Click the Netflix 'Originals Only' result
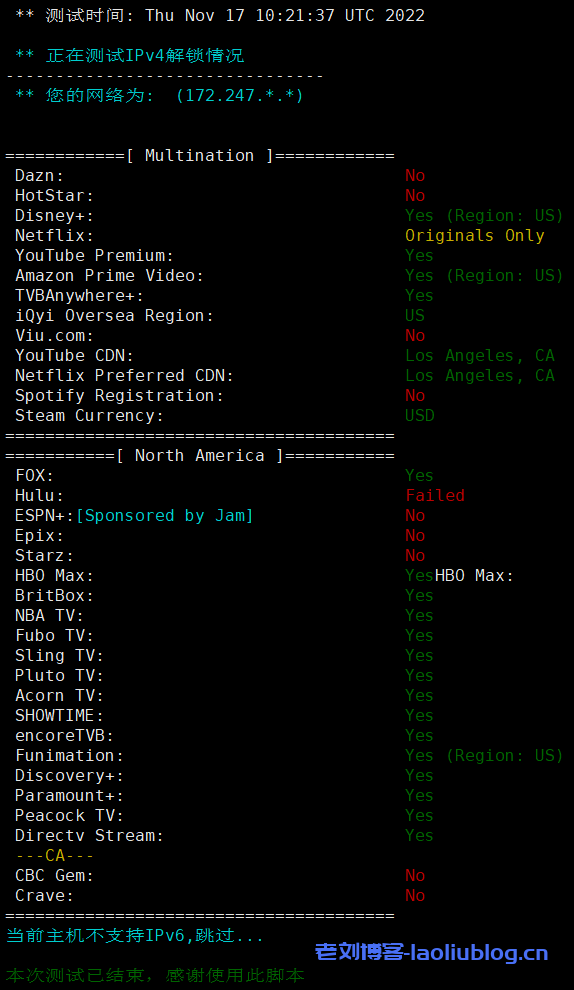 [475, 236]
